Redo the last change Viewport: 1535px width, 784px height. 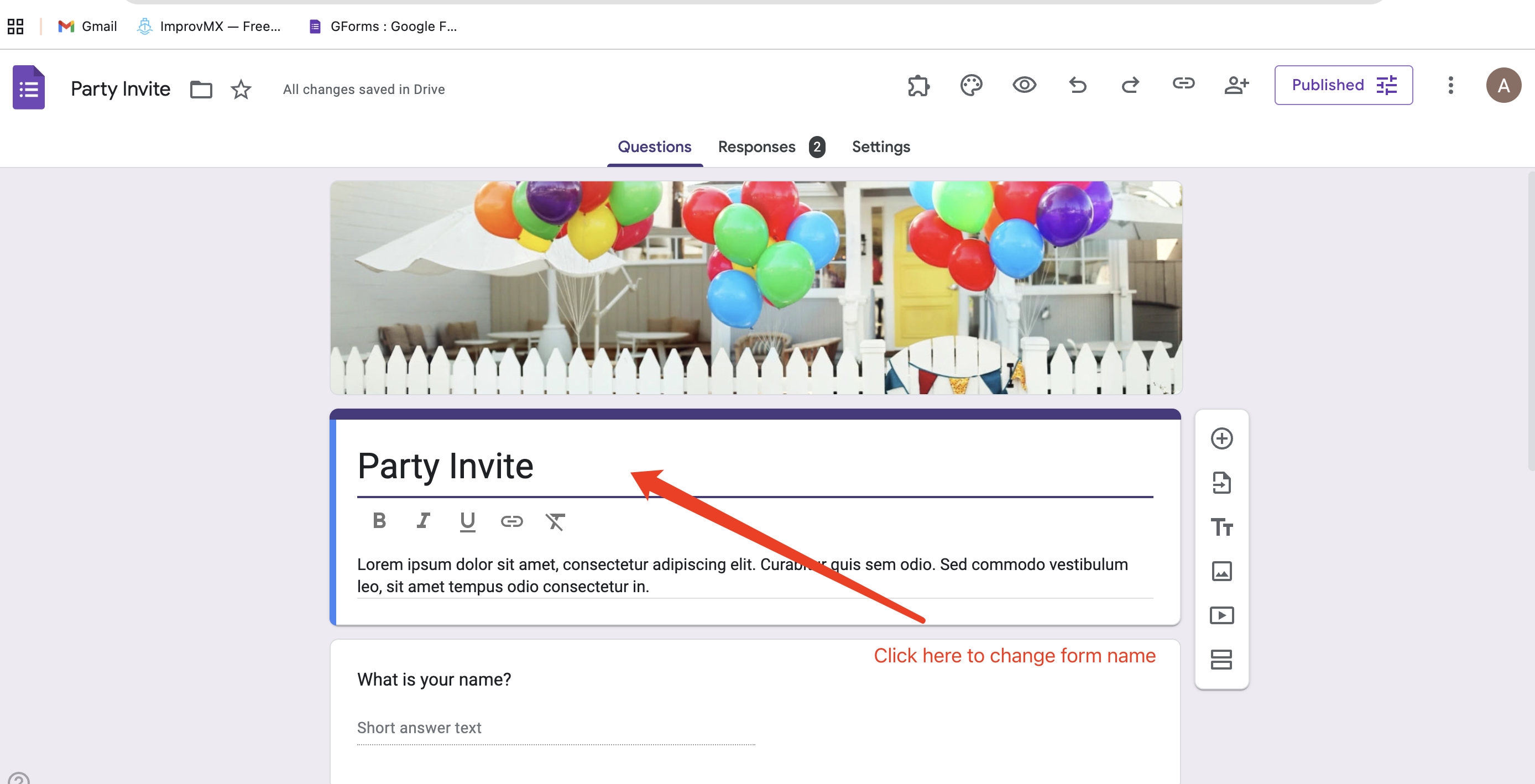click(x=1130, y=85)
